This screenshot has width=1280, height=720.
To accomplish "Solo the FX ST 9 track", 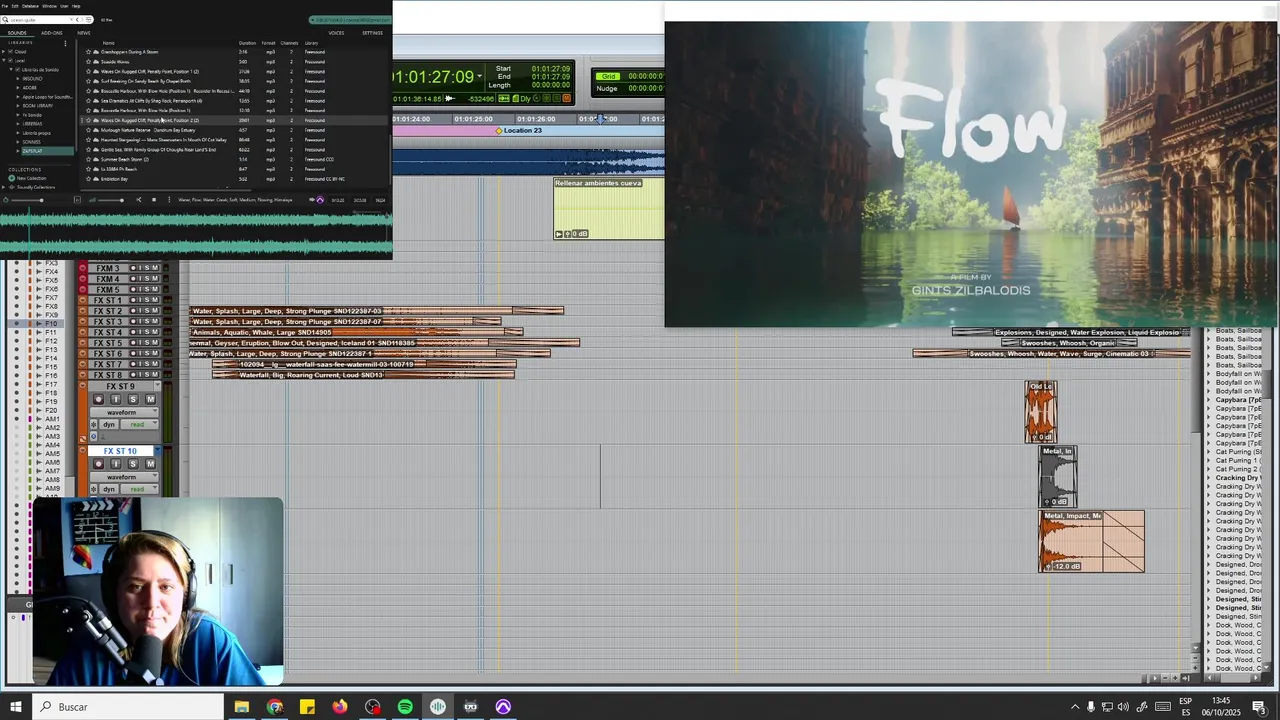I will (133, 400).
